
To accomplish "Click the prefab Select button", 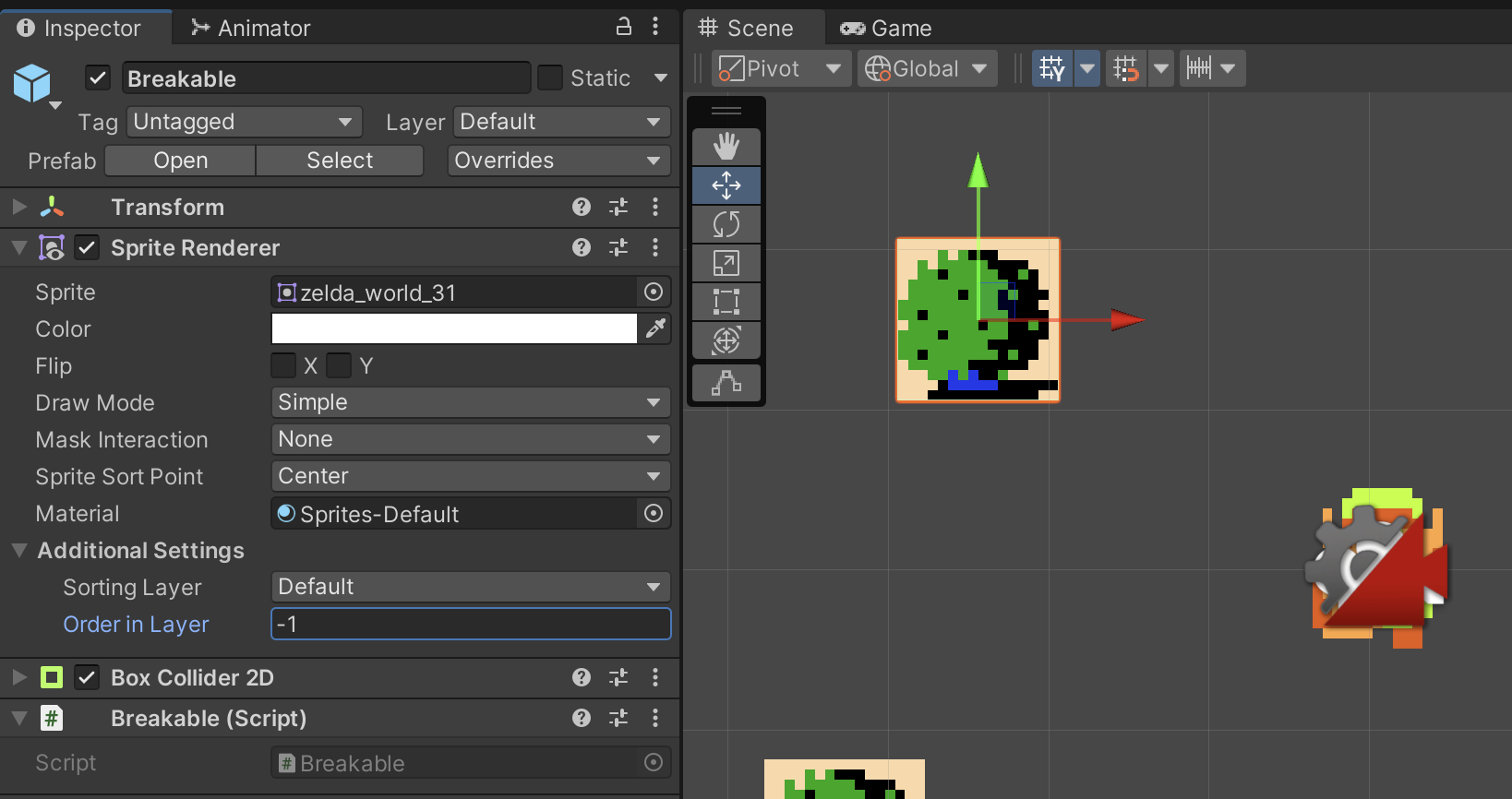I will tap(340, 161).
